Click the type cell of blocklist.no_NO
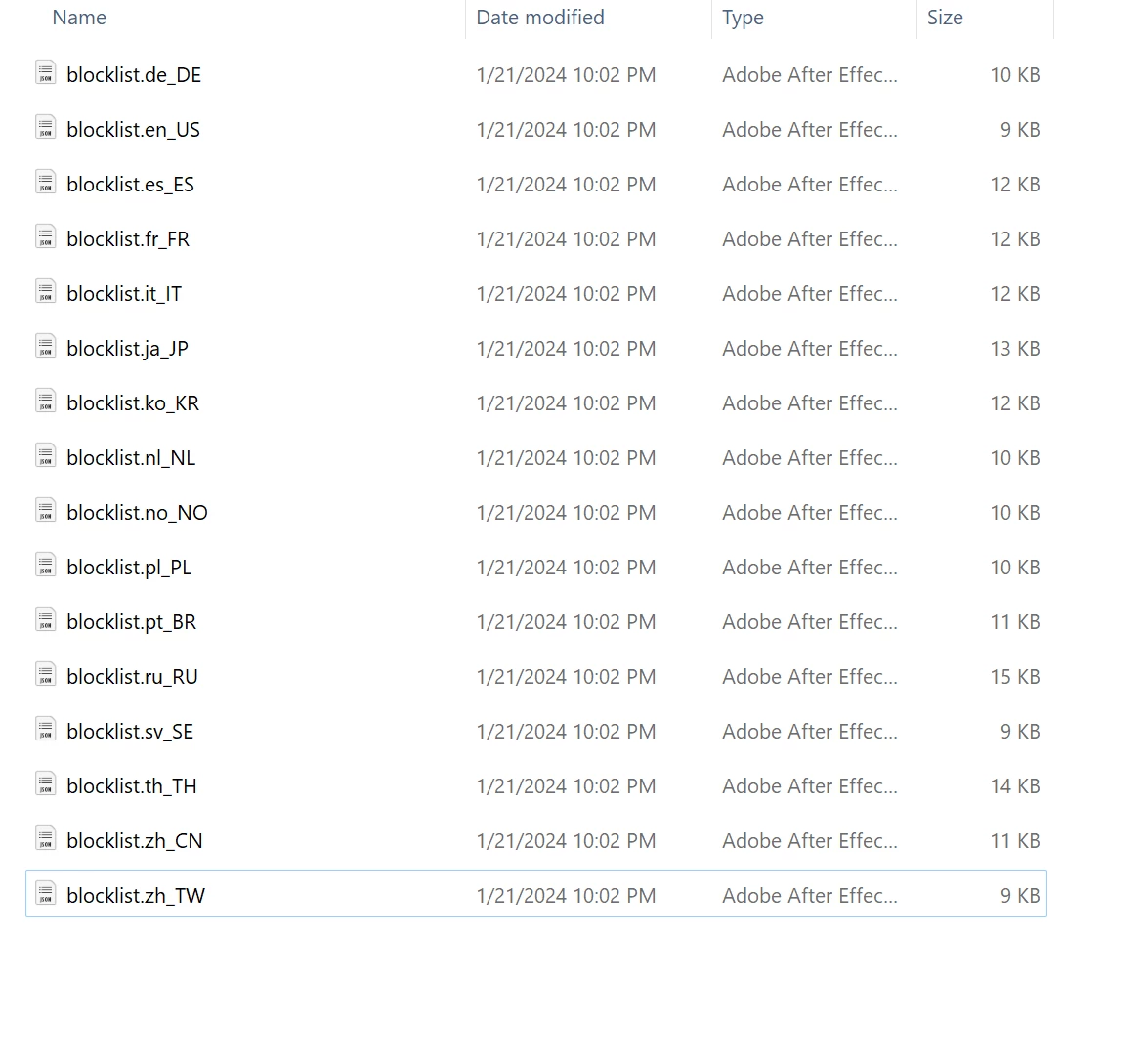 [810, 513]
